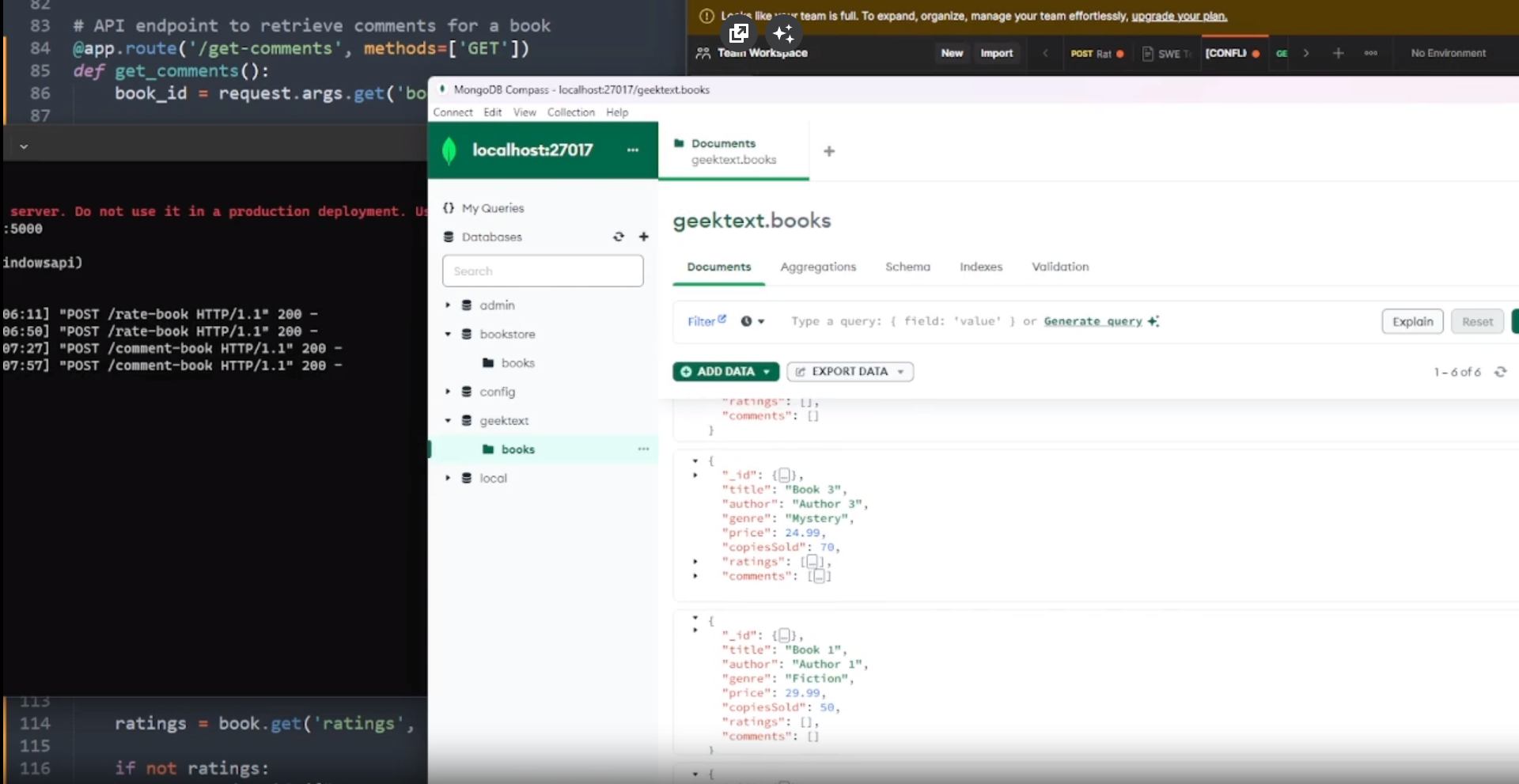
Task: Expand the local database node
Action: coord(448,479)
